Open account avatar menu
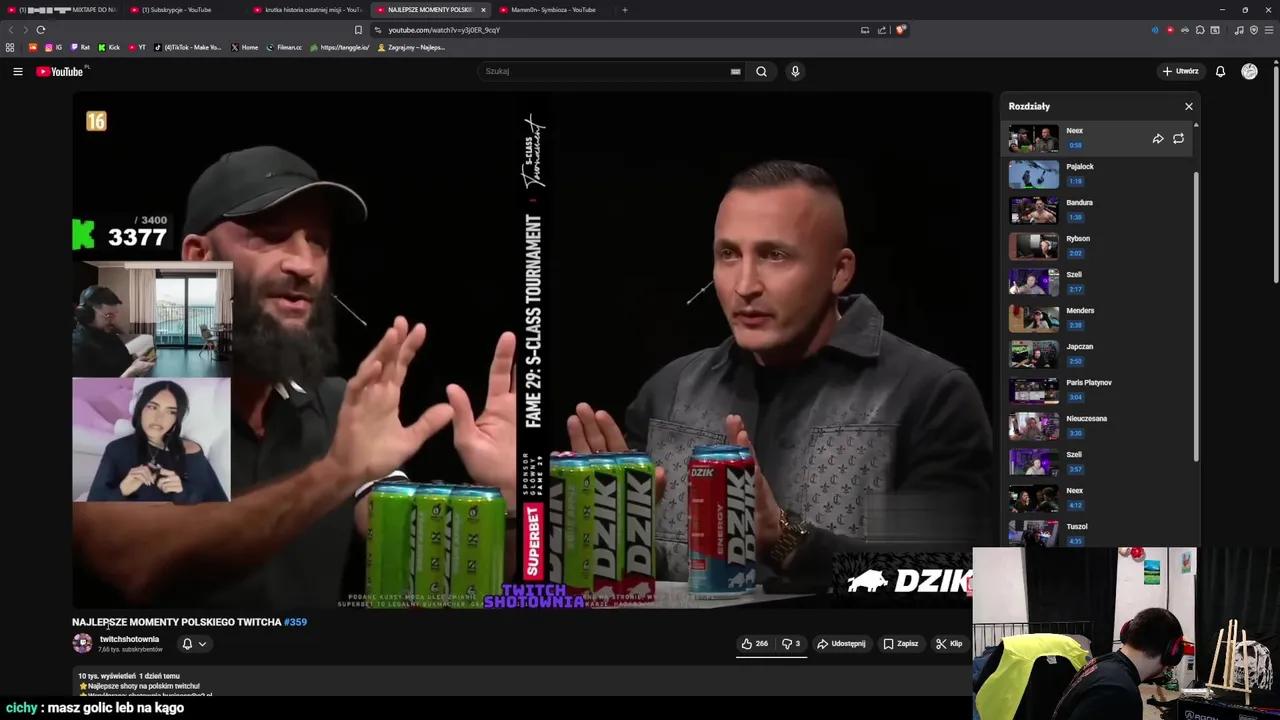 click(x=1249, y=71)
